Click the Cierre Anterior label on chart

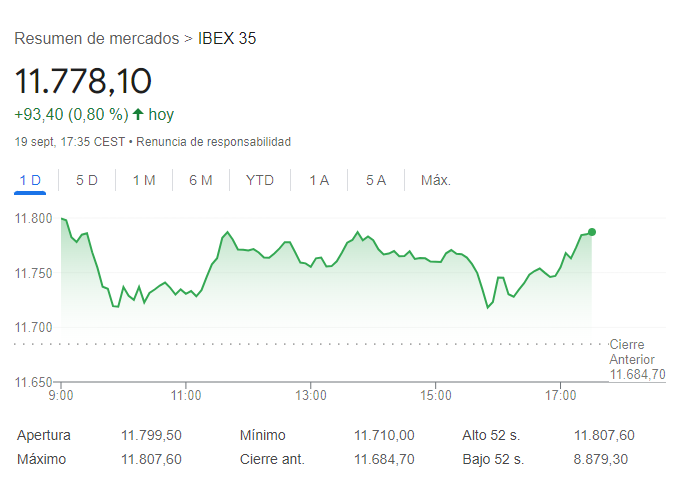pyautogui.click(x=632, y=352)
